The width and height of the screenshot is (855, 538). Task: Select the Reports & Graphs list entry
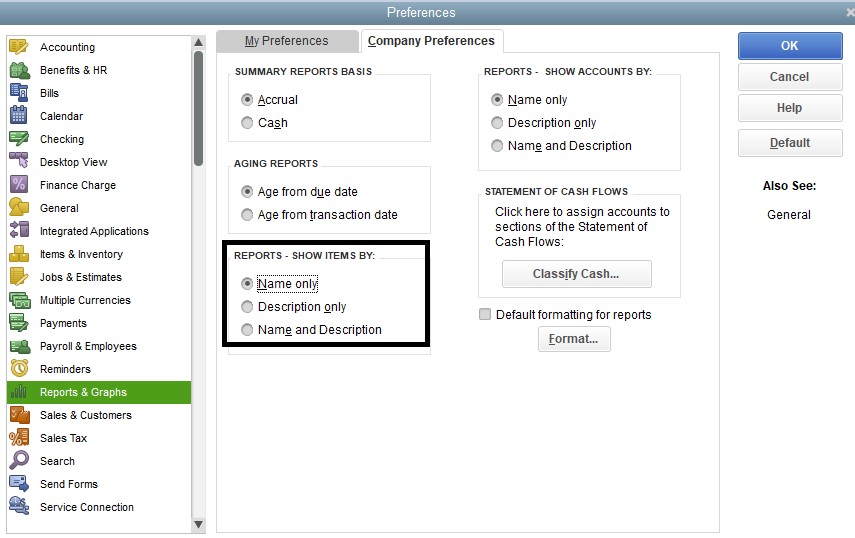(x=99, y=392)
